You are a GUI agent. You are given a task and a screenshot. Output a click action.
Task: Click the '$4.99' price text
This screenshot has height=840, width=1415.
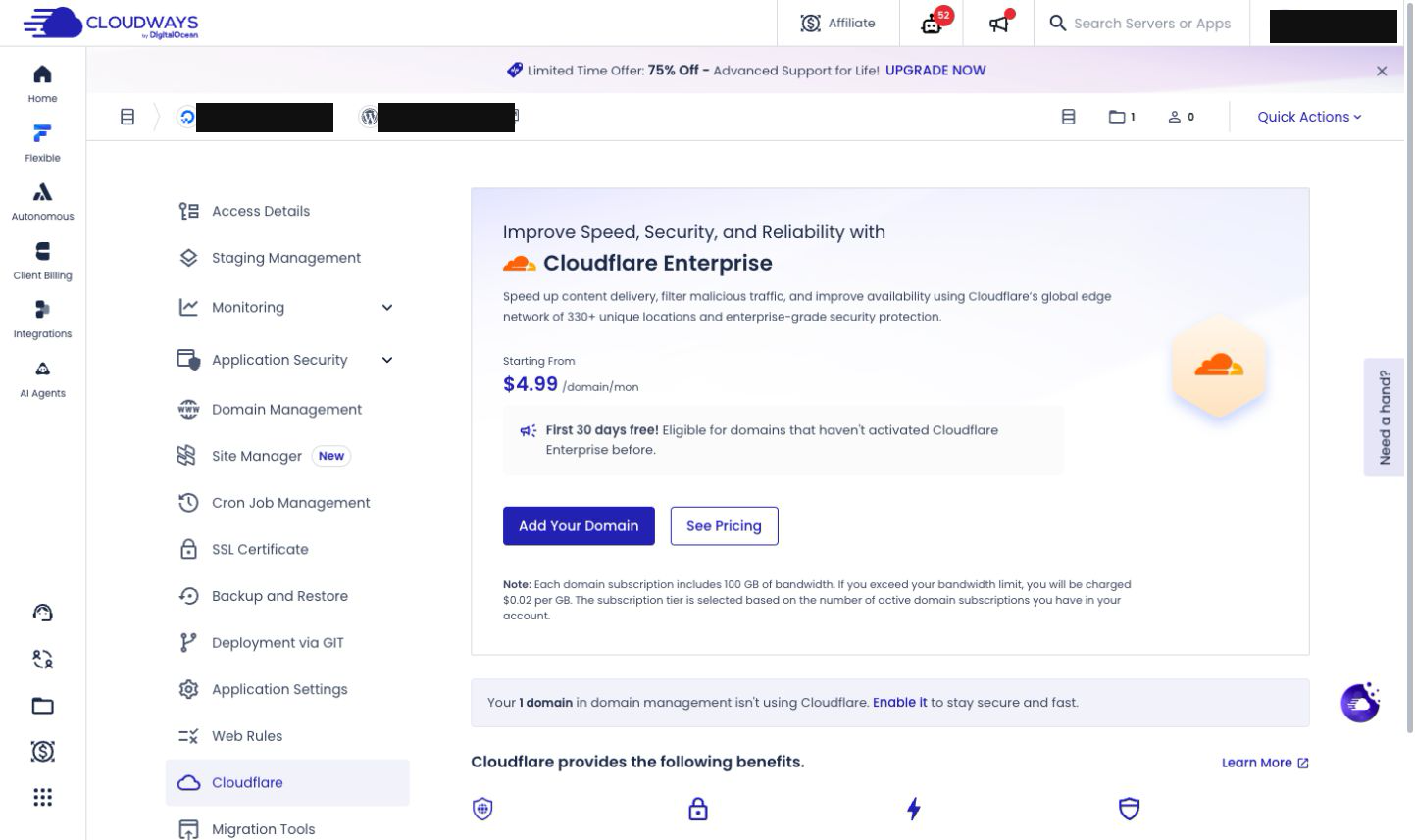531,384
